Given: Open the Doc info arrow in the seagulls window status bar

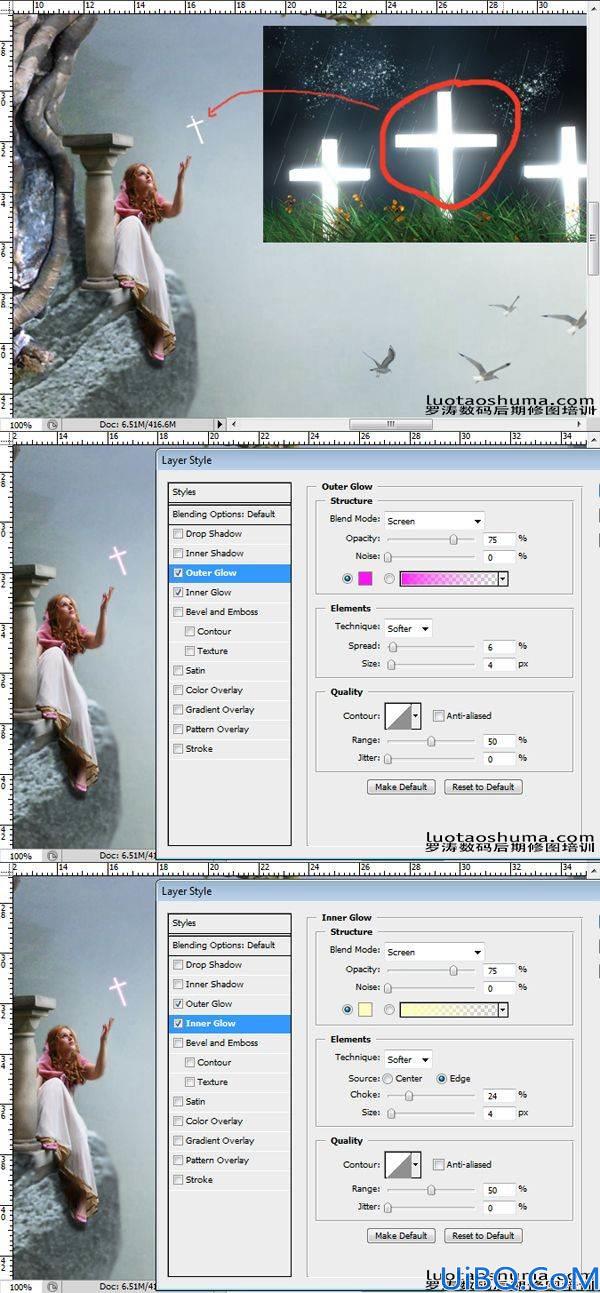Looking at the screenshot, I should coord(222,424).
